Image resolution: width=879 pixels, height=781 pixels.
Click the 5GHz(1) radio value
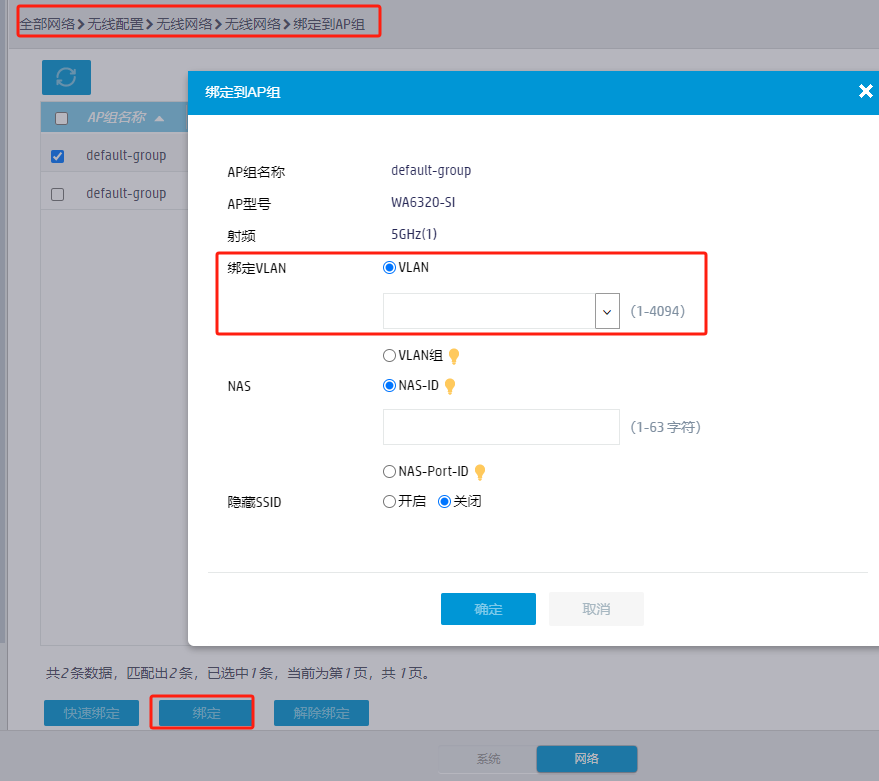[414, 234]
